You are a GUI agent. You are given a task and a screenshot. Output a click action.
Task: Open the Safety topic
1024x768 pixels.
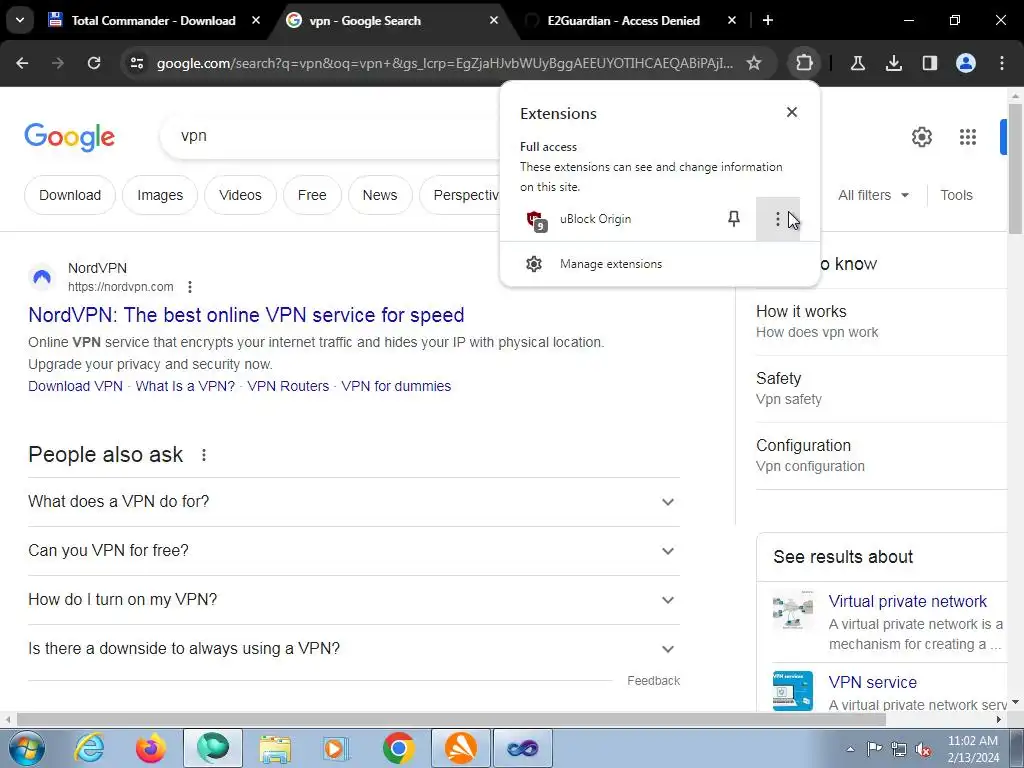(882, 389)
